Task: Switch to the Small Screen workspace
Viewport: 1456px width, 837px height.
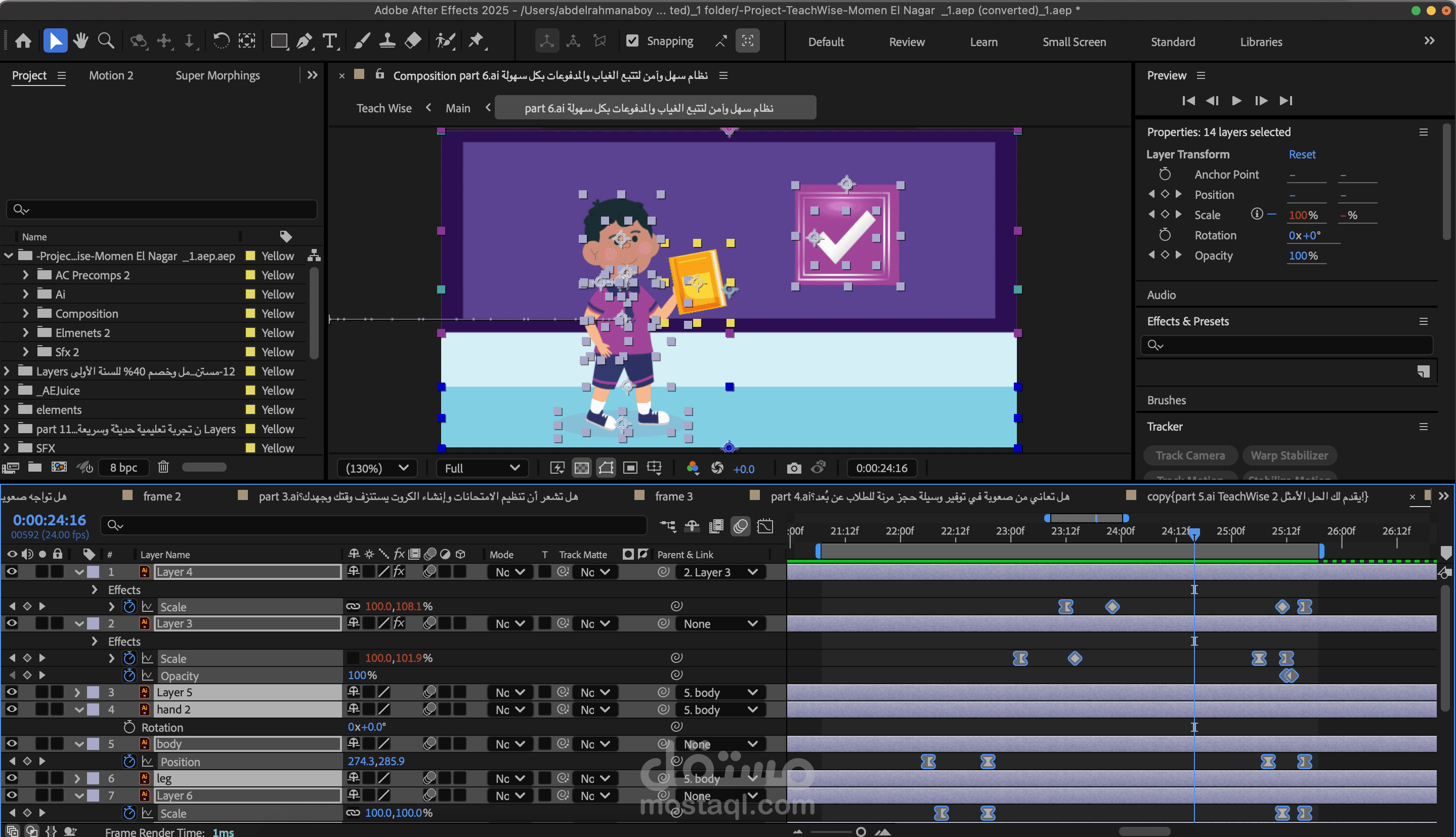Action: pos(1074,42)
